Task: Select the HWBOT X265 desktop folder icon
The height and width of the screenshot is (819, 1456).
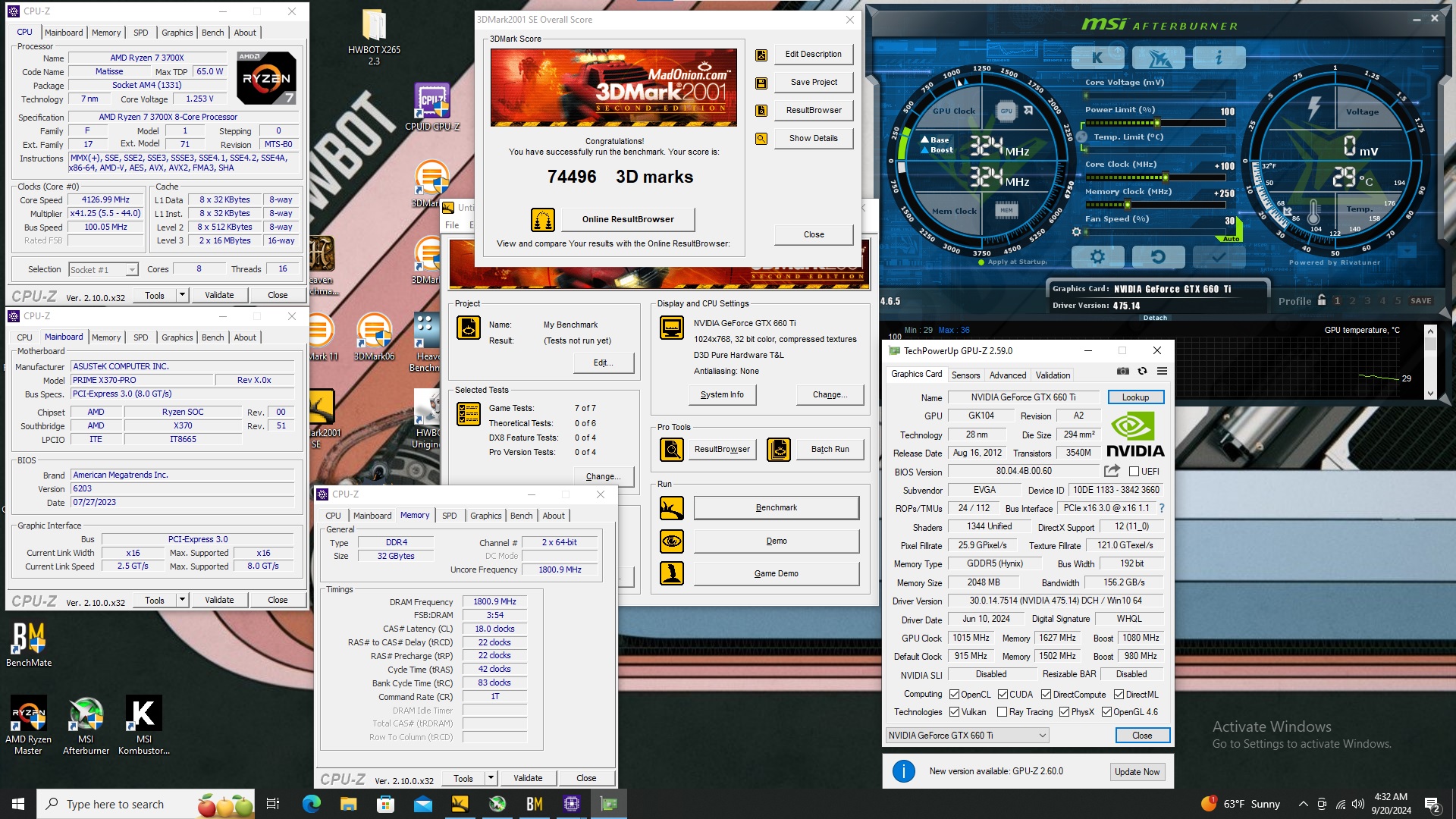Action: 374,36
